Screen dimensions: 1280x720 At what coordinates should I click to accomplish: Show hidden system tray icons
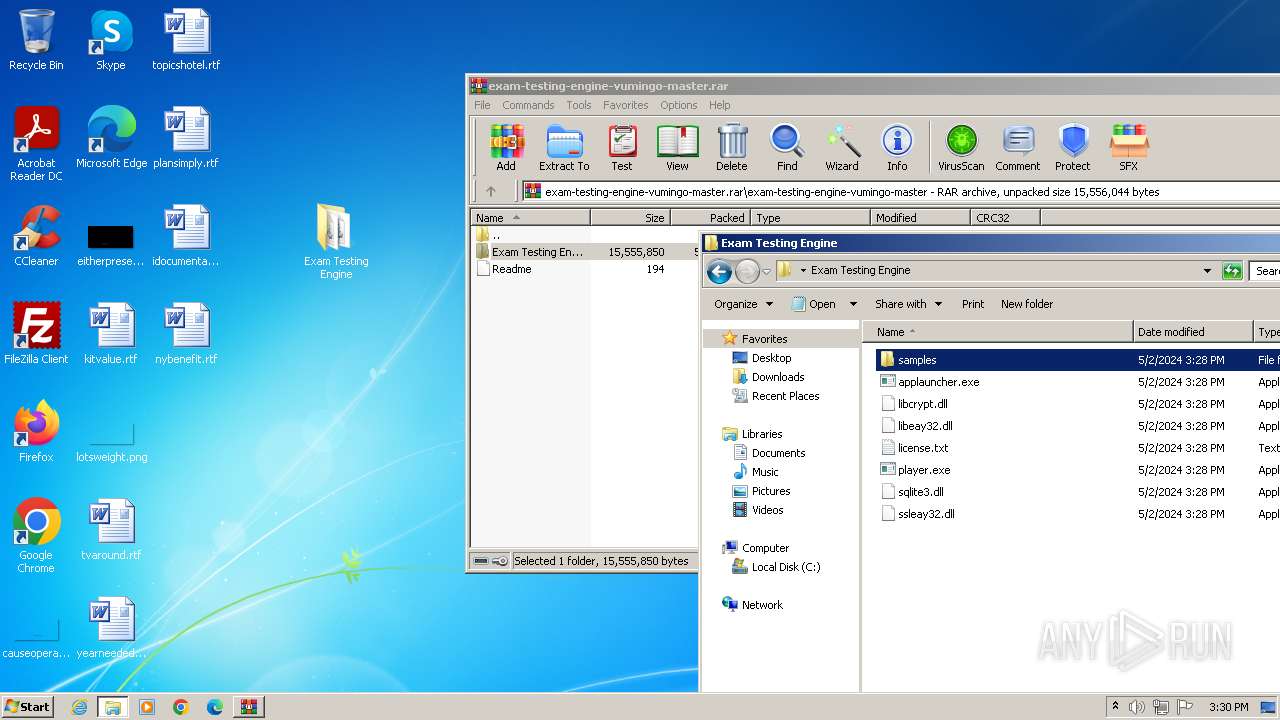[x=1115, y=706]
